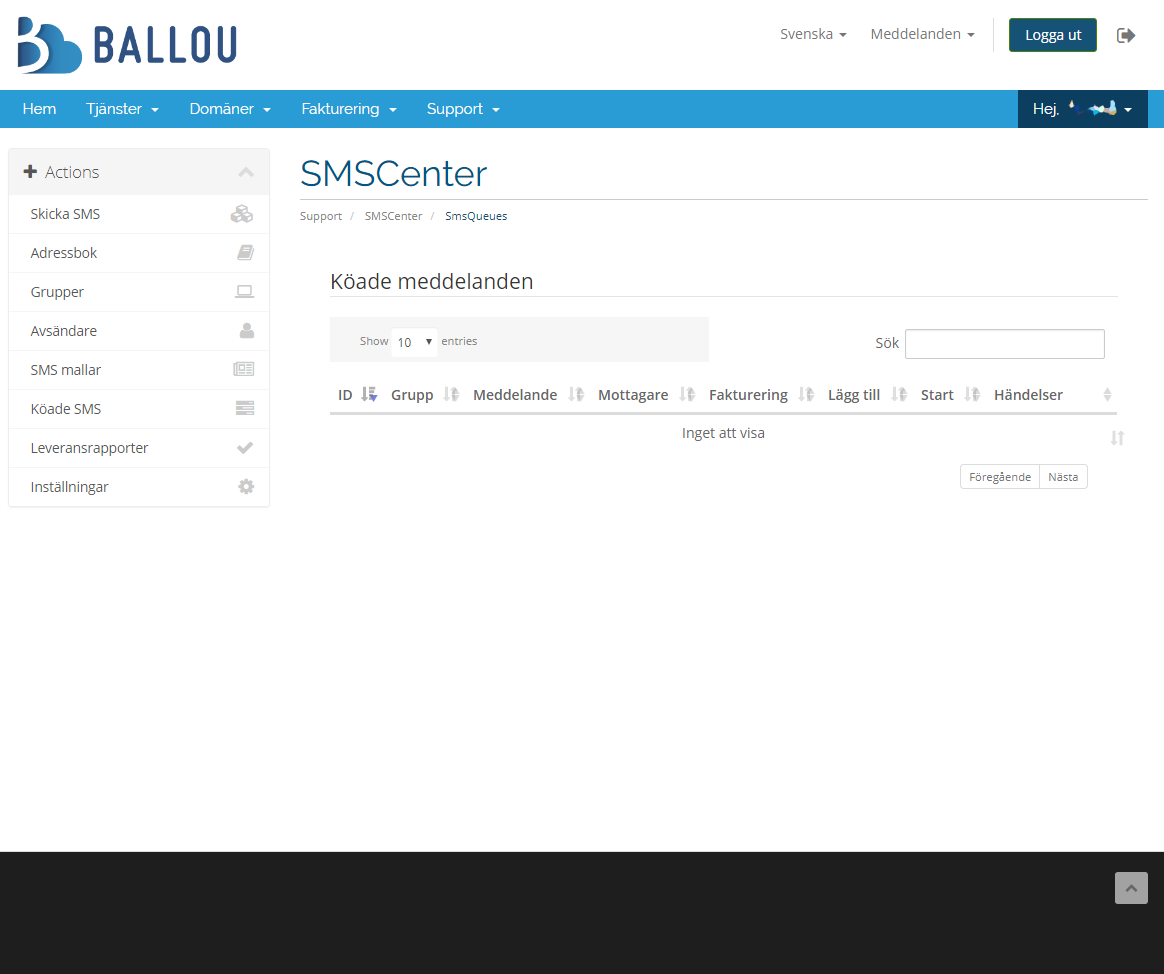Viewport: 1164px width, 974px height.
Task: Click the logout door icon next to Logga ut
Action: [1126, 35]
